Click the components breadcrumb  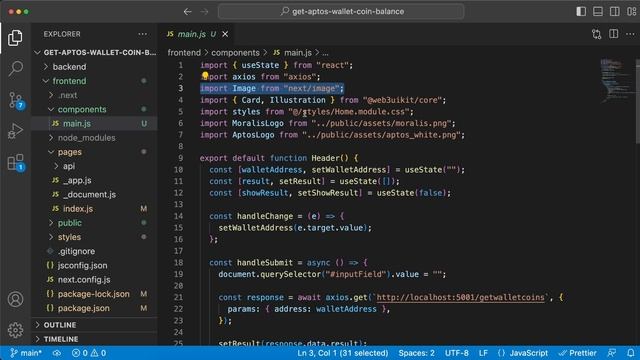235,53
